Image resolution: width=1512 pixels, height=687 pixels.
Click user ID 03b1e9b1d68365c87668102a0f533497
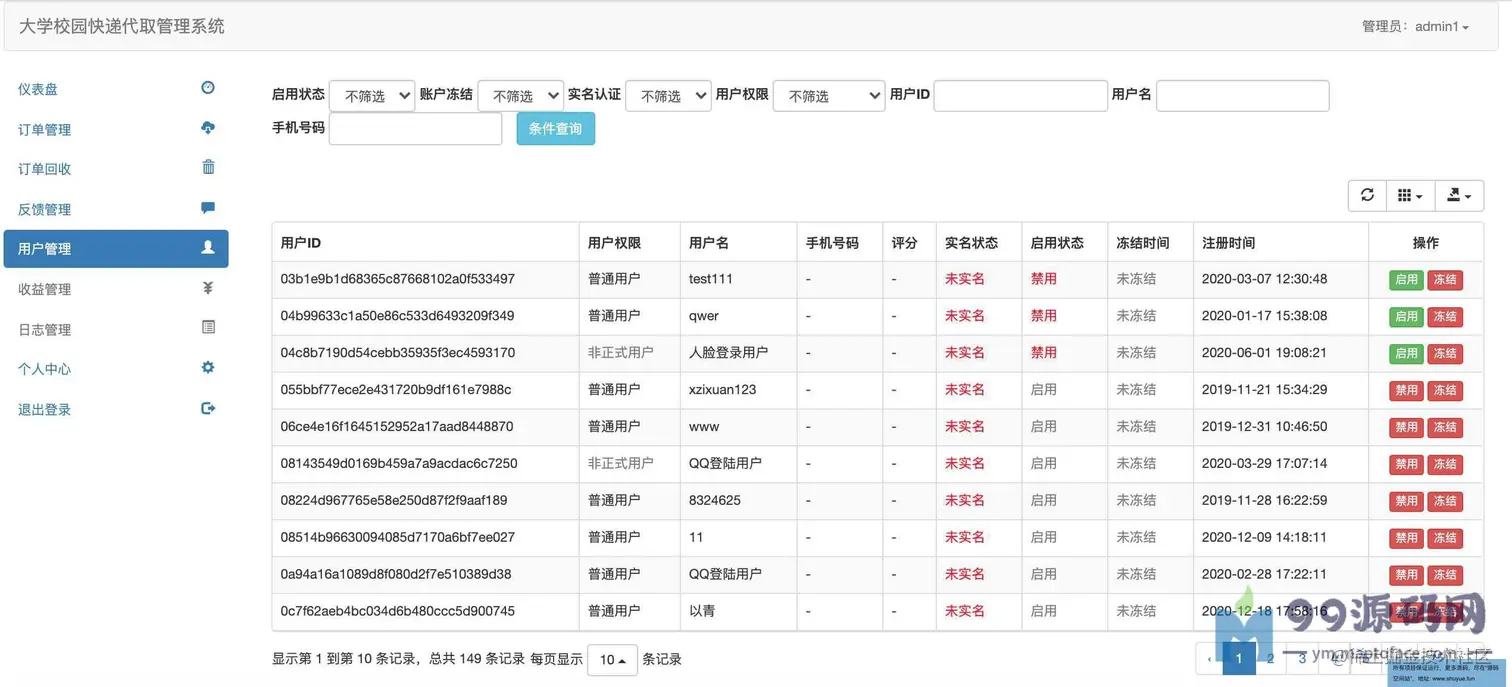(x=398, y=279)
